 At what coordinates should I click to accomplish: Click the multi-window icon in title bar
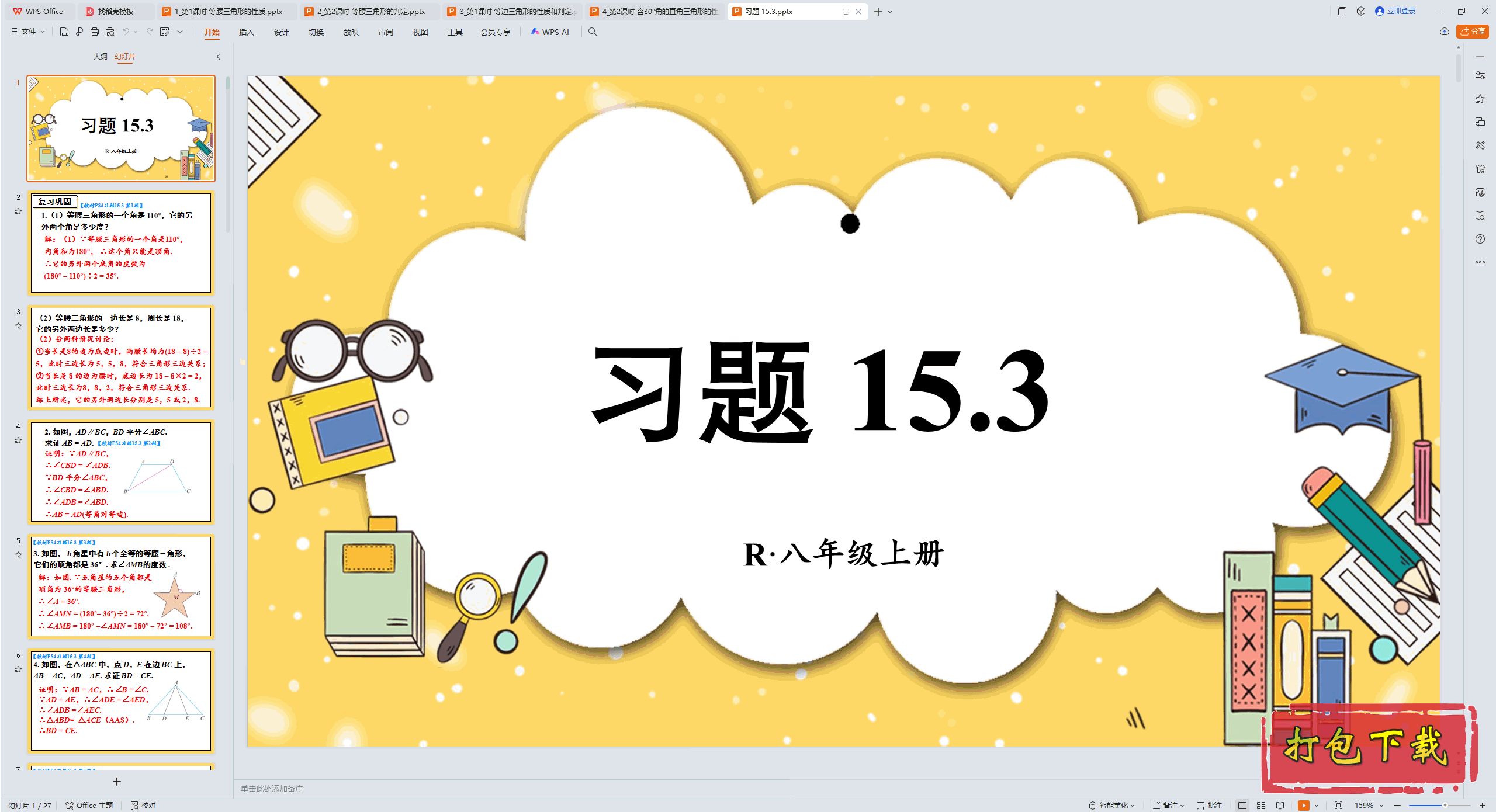pyautogui.click(x=1342, y=11)
